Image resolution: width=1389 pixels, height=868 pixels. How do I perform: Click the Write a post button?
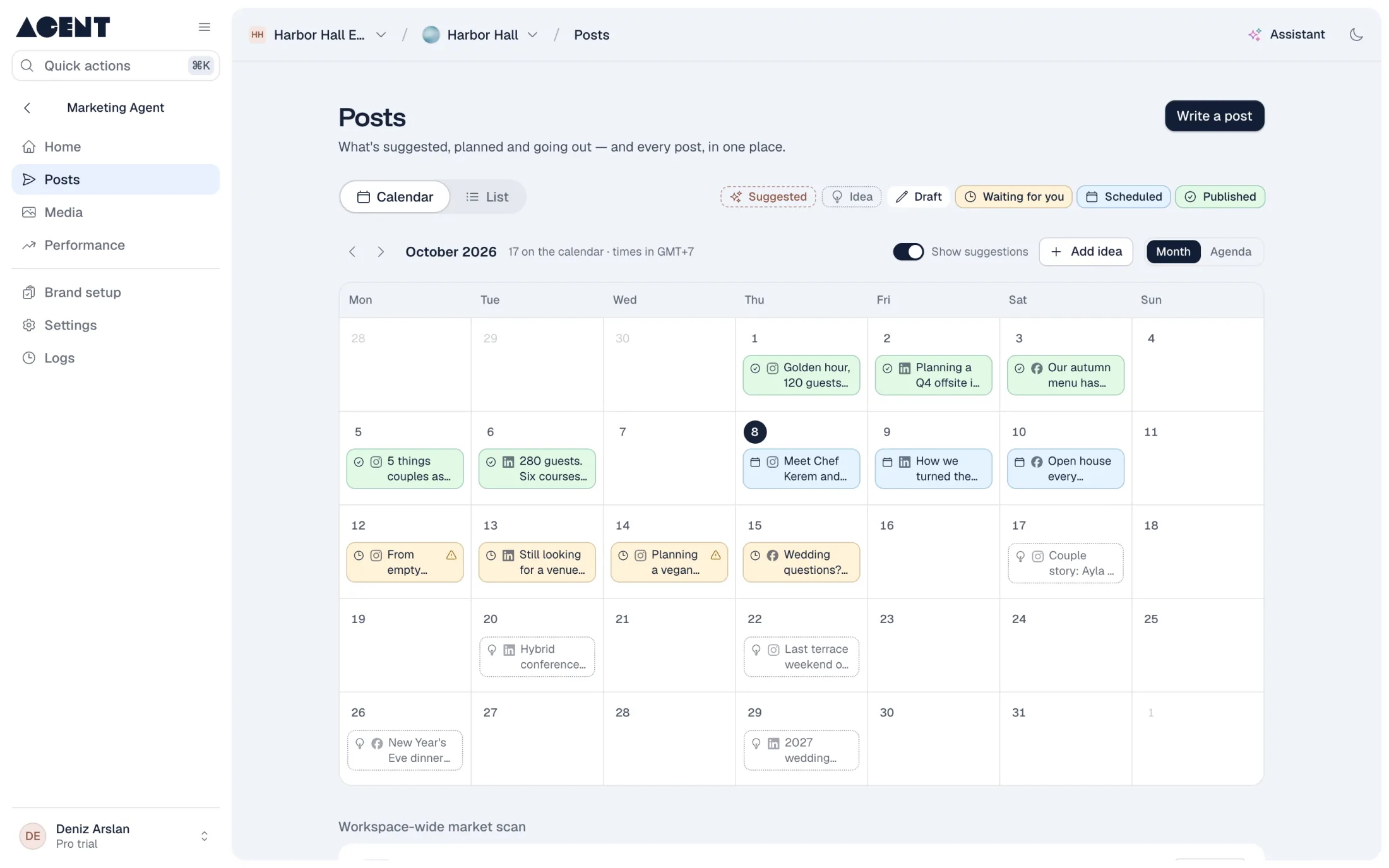[x=1214, y=116]
